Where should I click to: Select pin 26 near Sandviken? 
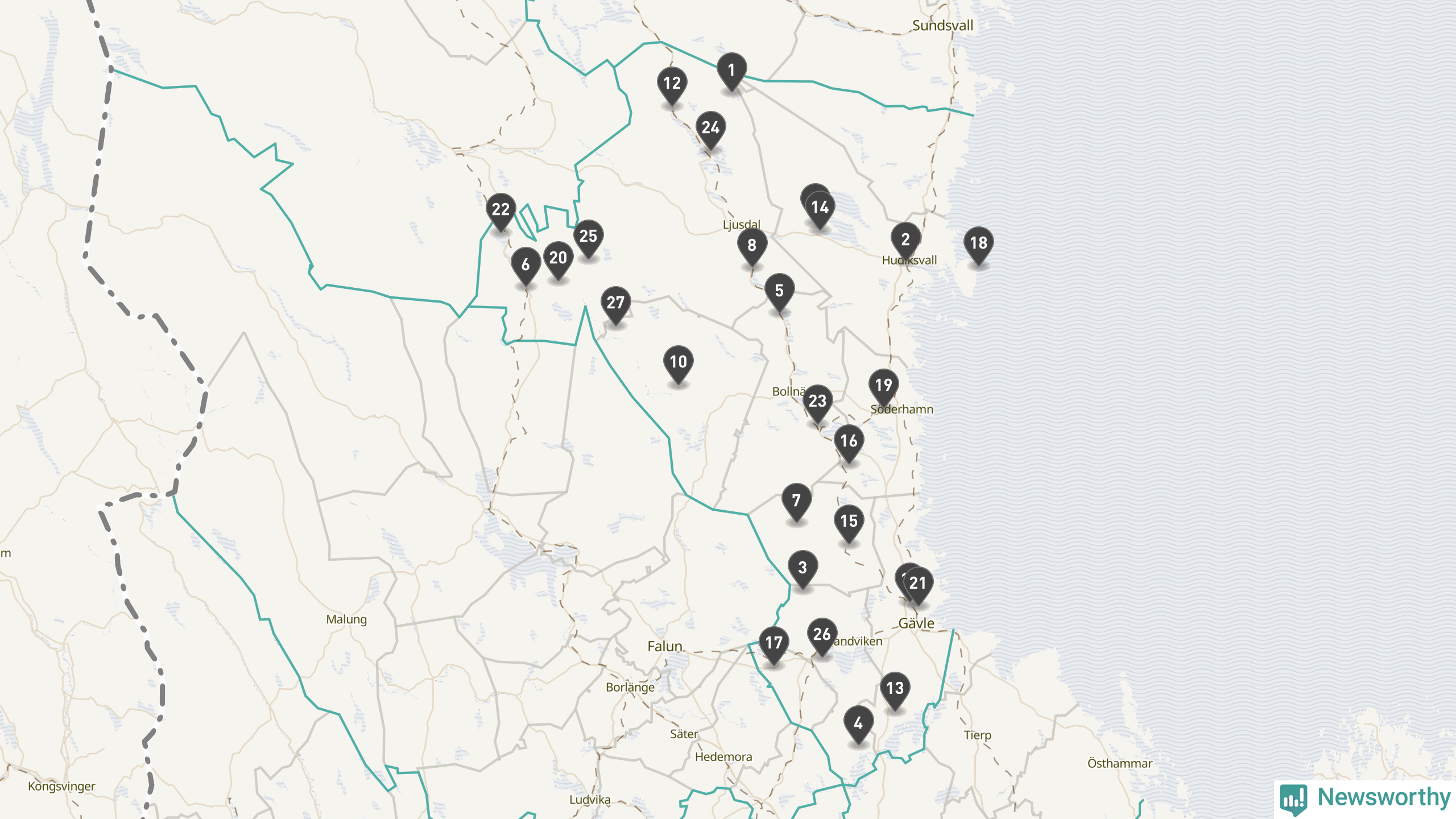click(822, 635)
